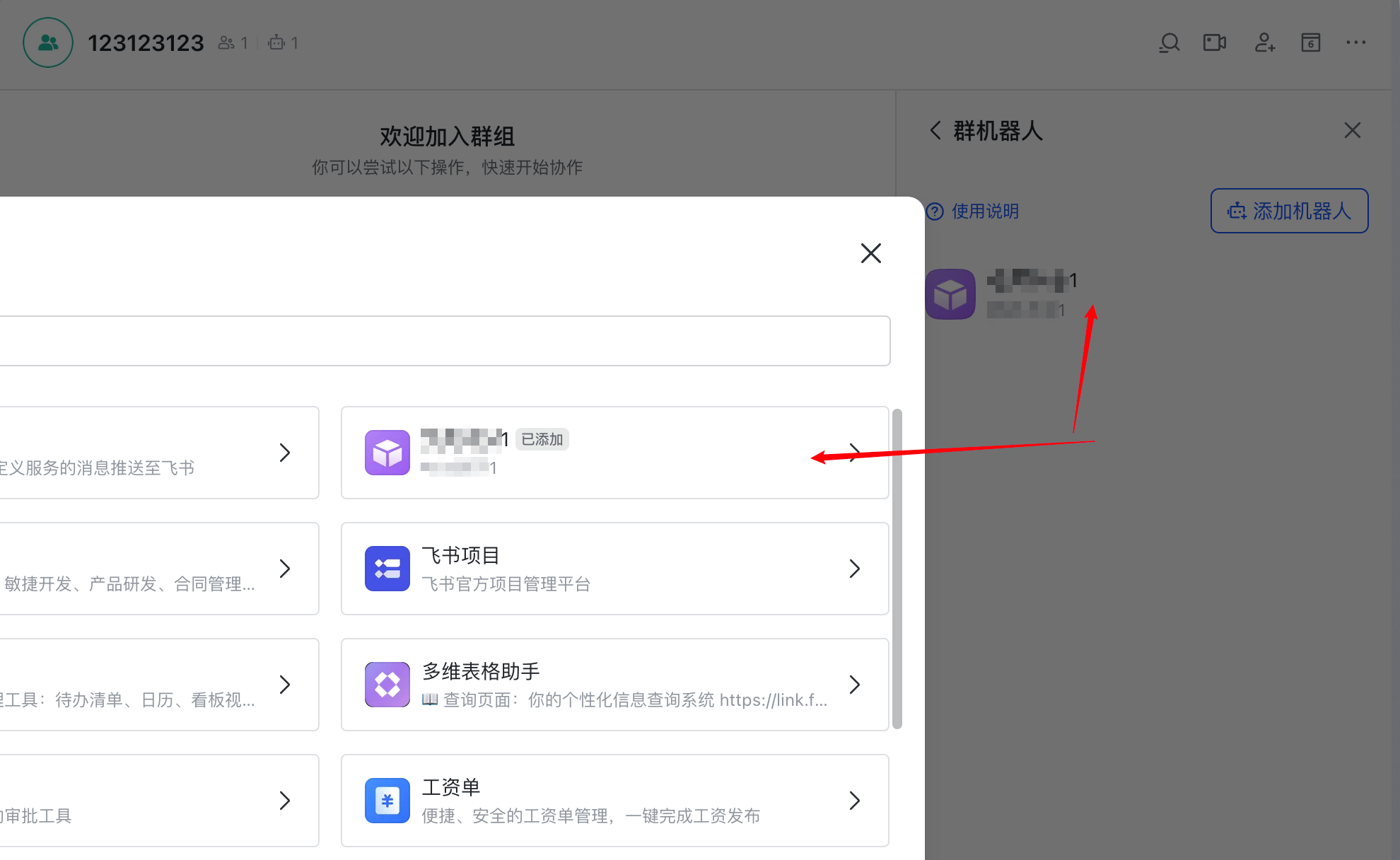This screenshot has width=1400, height=860.
Task: Open the group calendar icon
Action: (x=1310, y=43)
